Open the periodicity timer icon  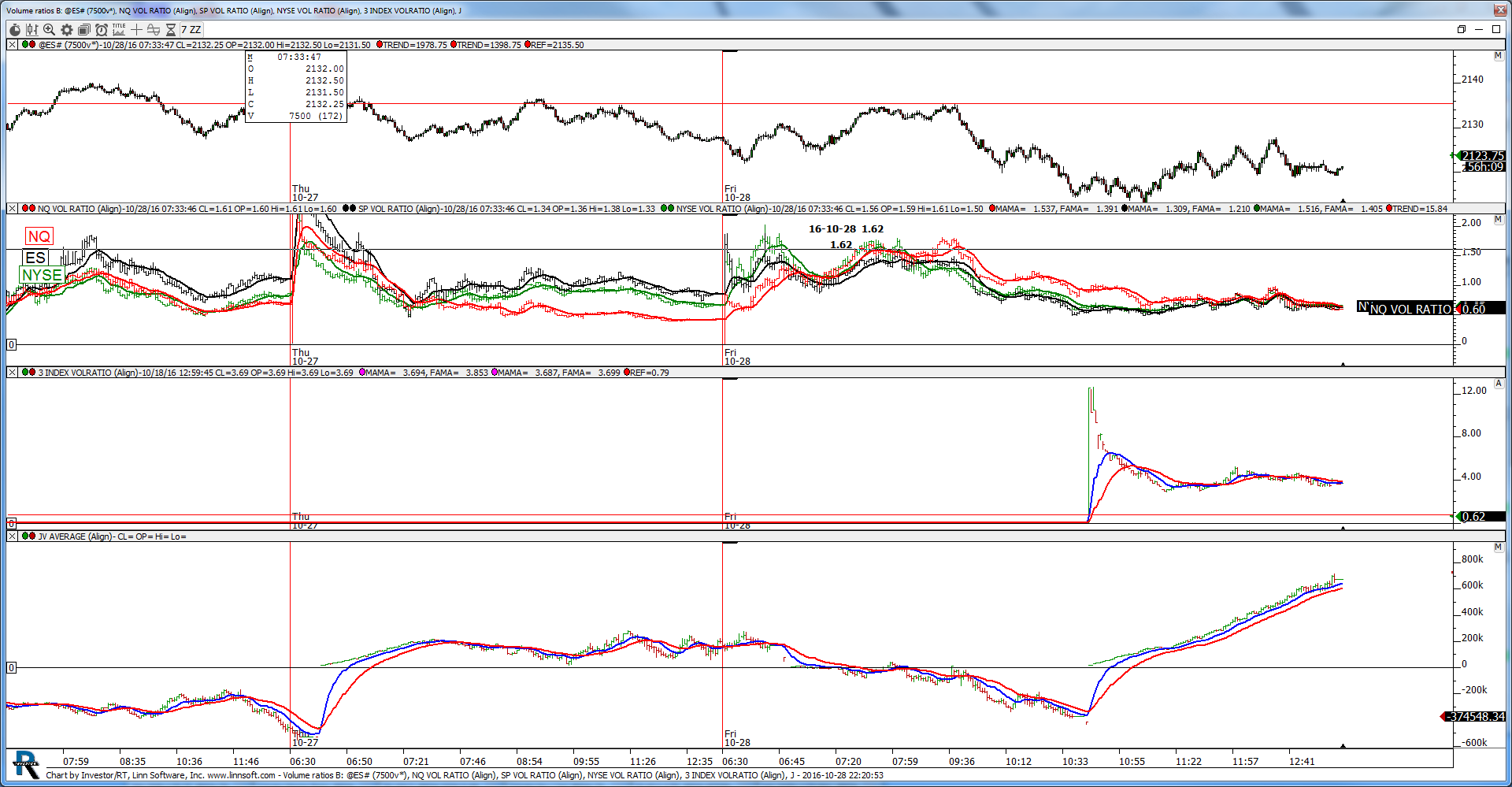point(15,30)
